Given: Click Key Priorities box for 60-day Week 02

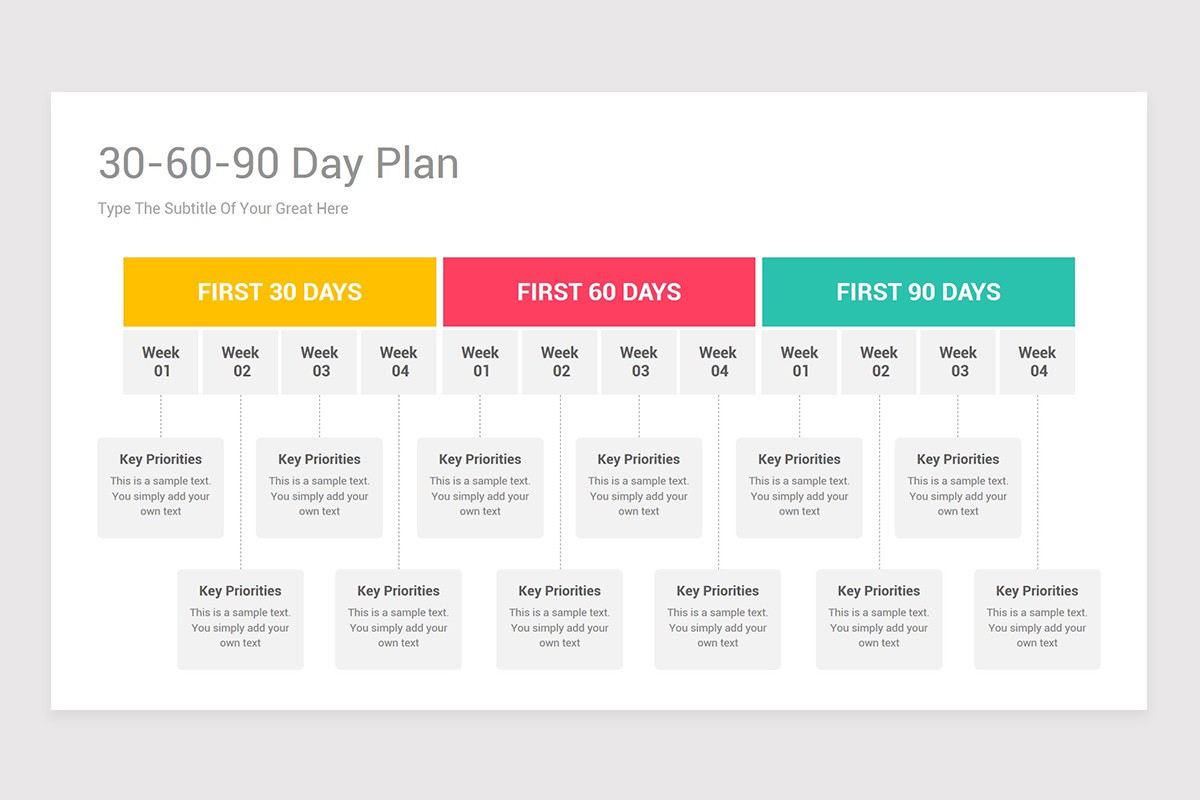Looking at the screenshot, I should 560,620.
